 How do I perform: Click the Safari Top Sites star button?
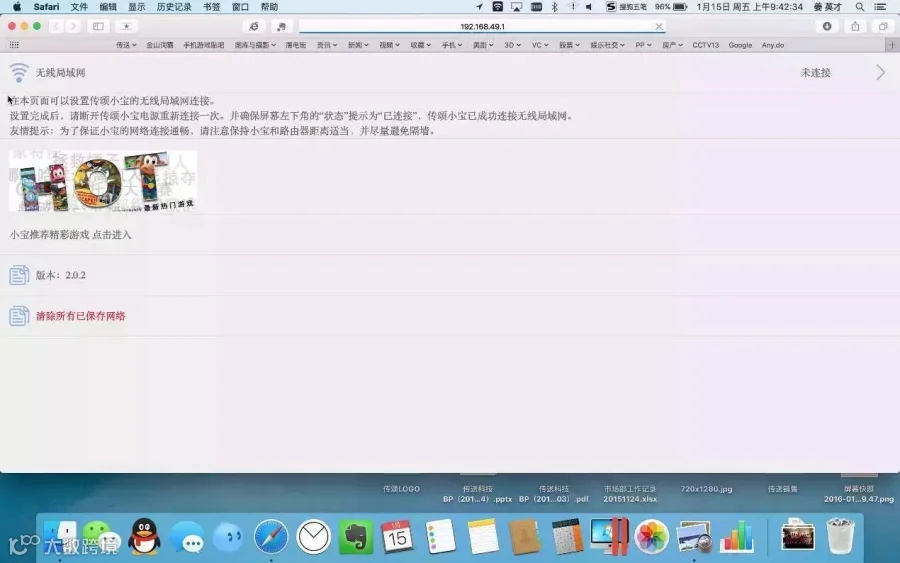coord(126,26)
